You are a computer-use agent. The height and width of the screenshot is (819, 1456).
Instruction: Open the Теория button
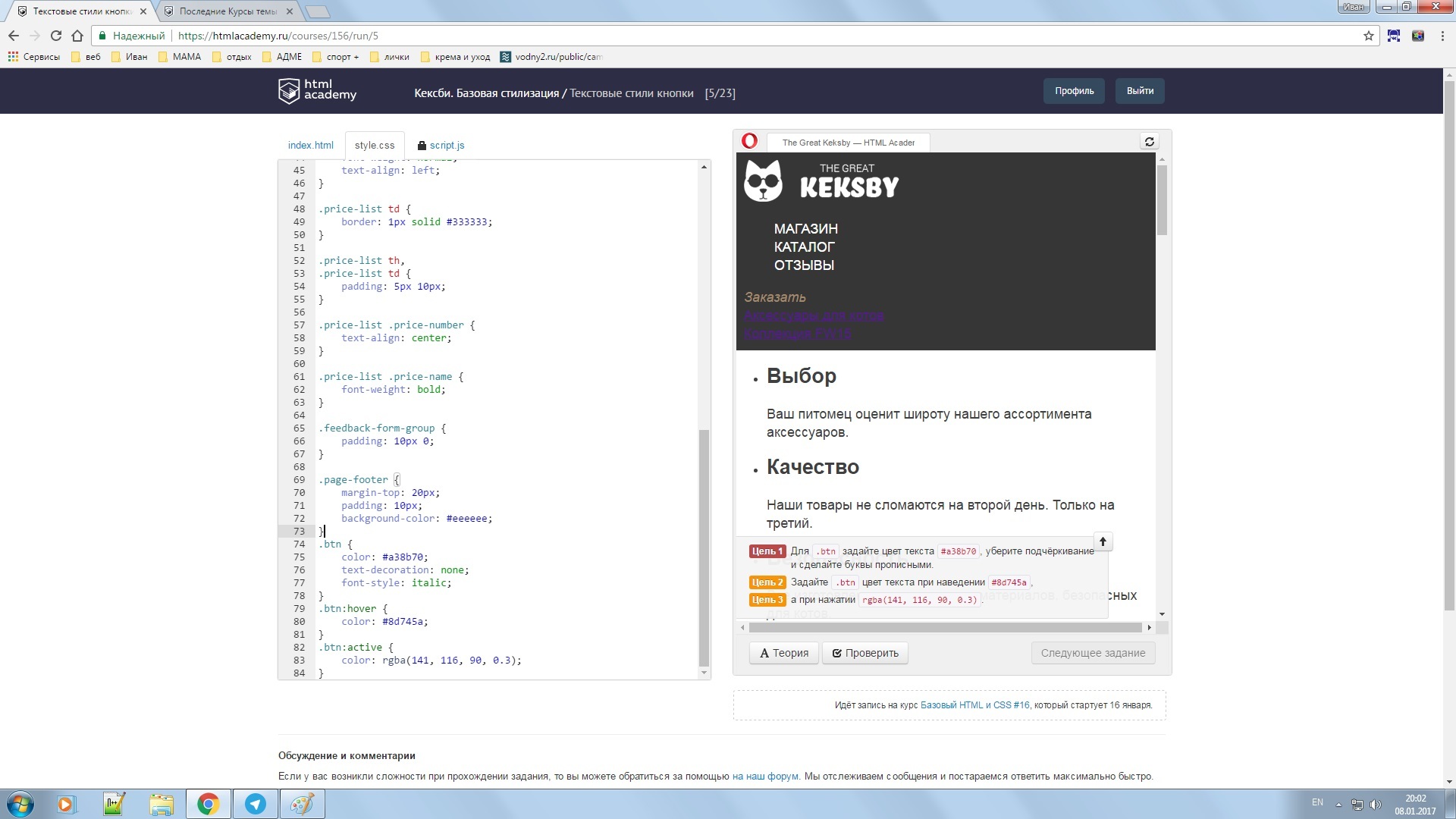pos(784,653)
